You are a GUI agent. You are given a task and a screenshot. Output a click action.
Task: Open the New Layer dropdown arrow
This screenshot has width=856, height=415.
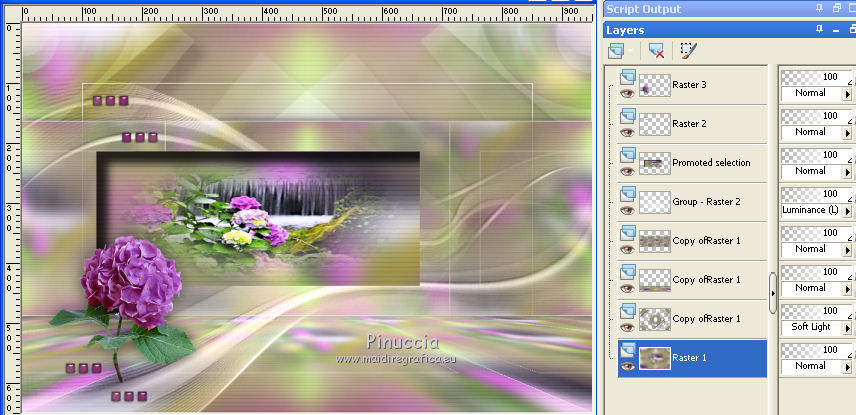tap(631, 52)
